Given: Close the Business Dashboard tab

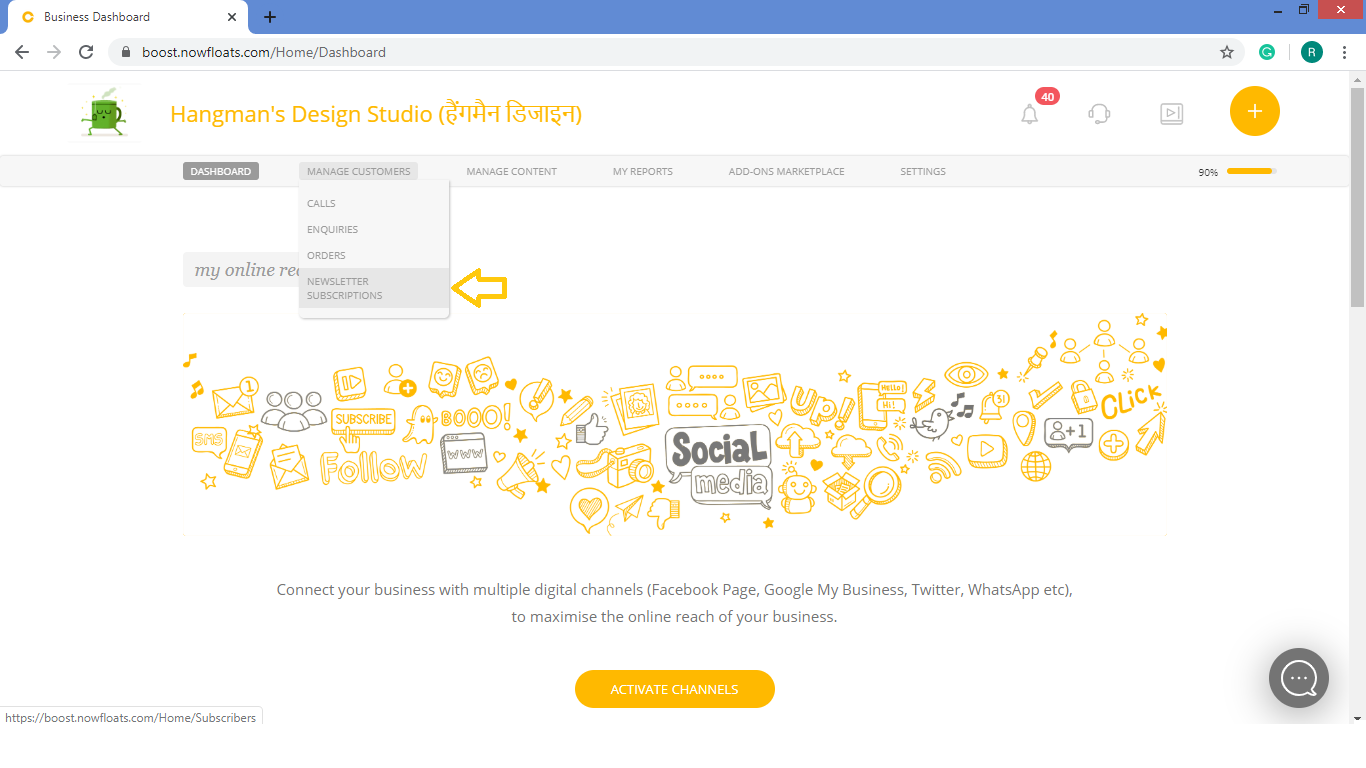Looking at the screenshot, I should 232,17.
